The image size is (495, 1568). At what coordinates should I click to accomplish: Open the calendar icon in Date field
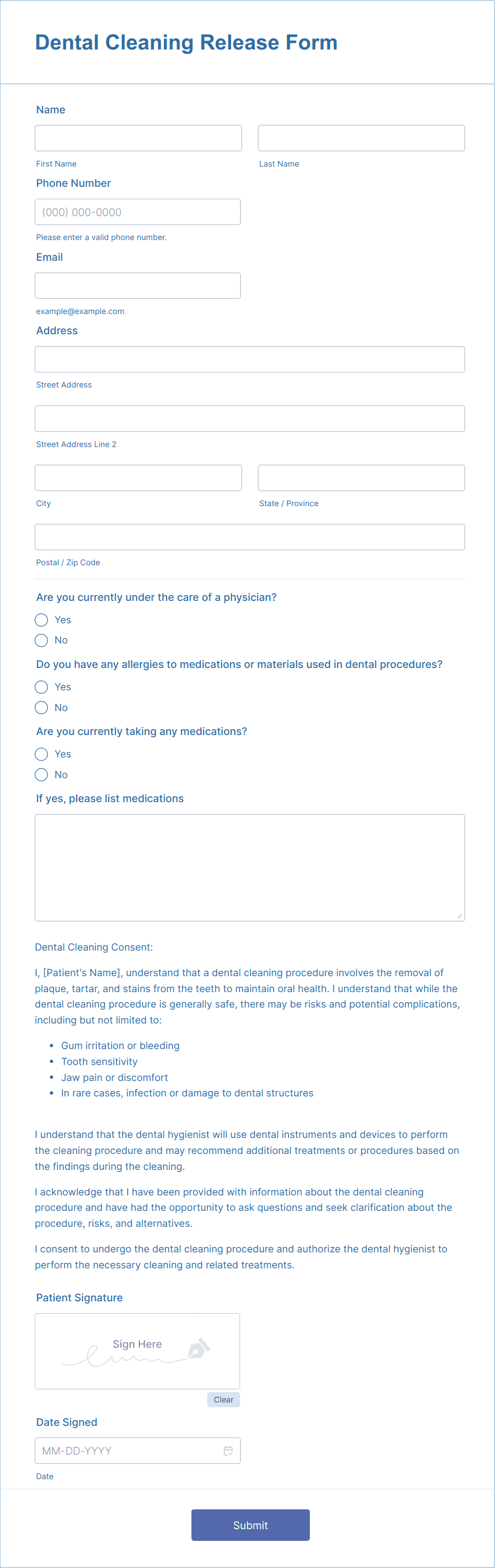[x=228, y=1450]
